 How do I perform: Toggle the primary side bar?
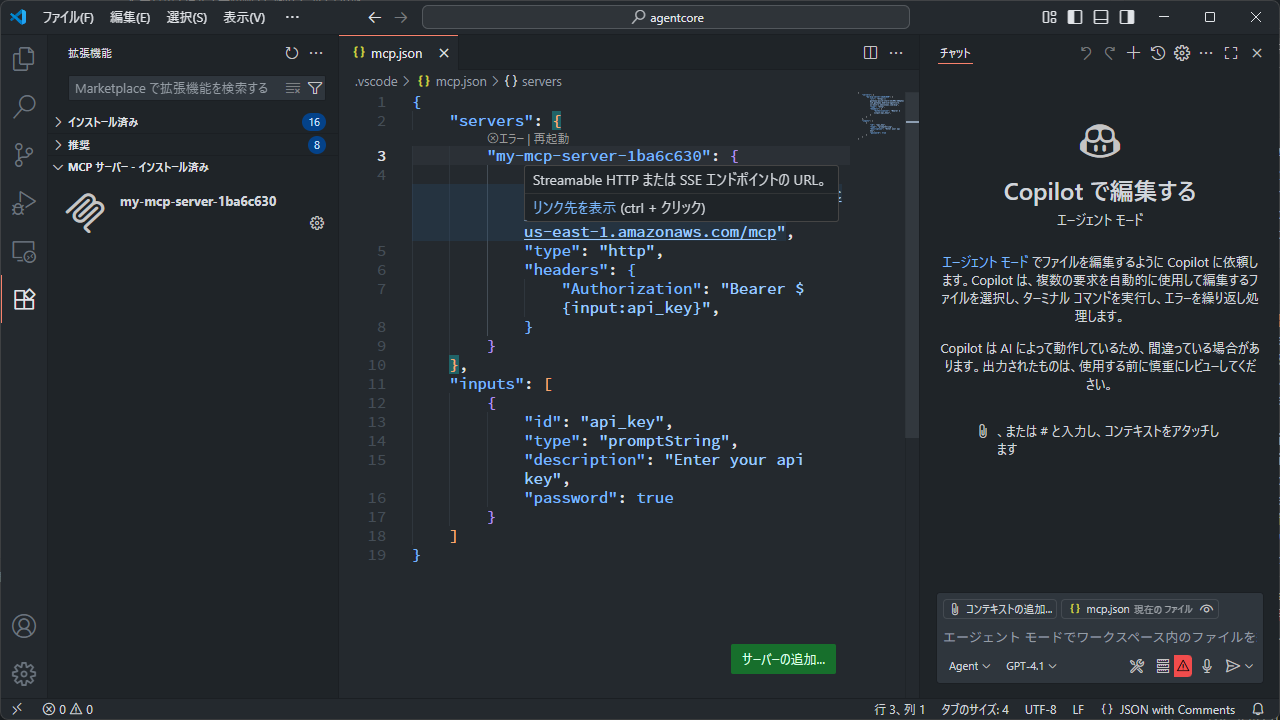point(1075,17)
